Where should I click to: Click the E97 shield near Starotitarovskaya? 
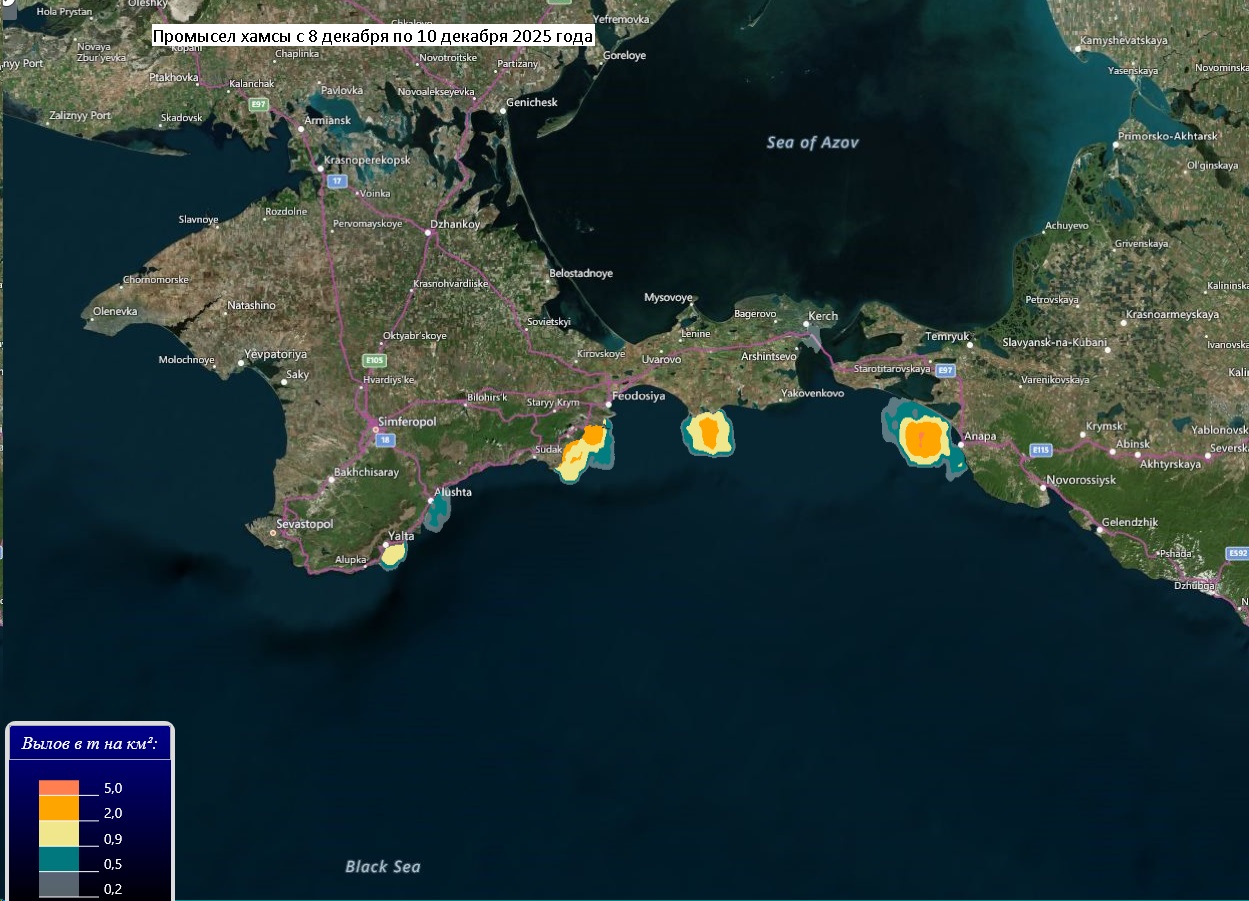(x=944, y=371)
